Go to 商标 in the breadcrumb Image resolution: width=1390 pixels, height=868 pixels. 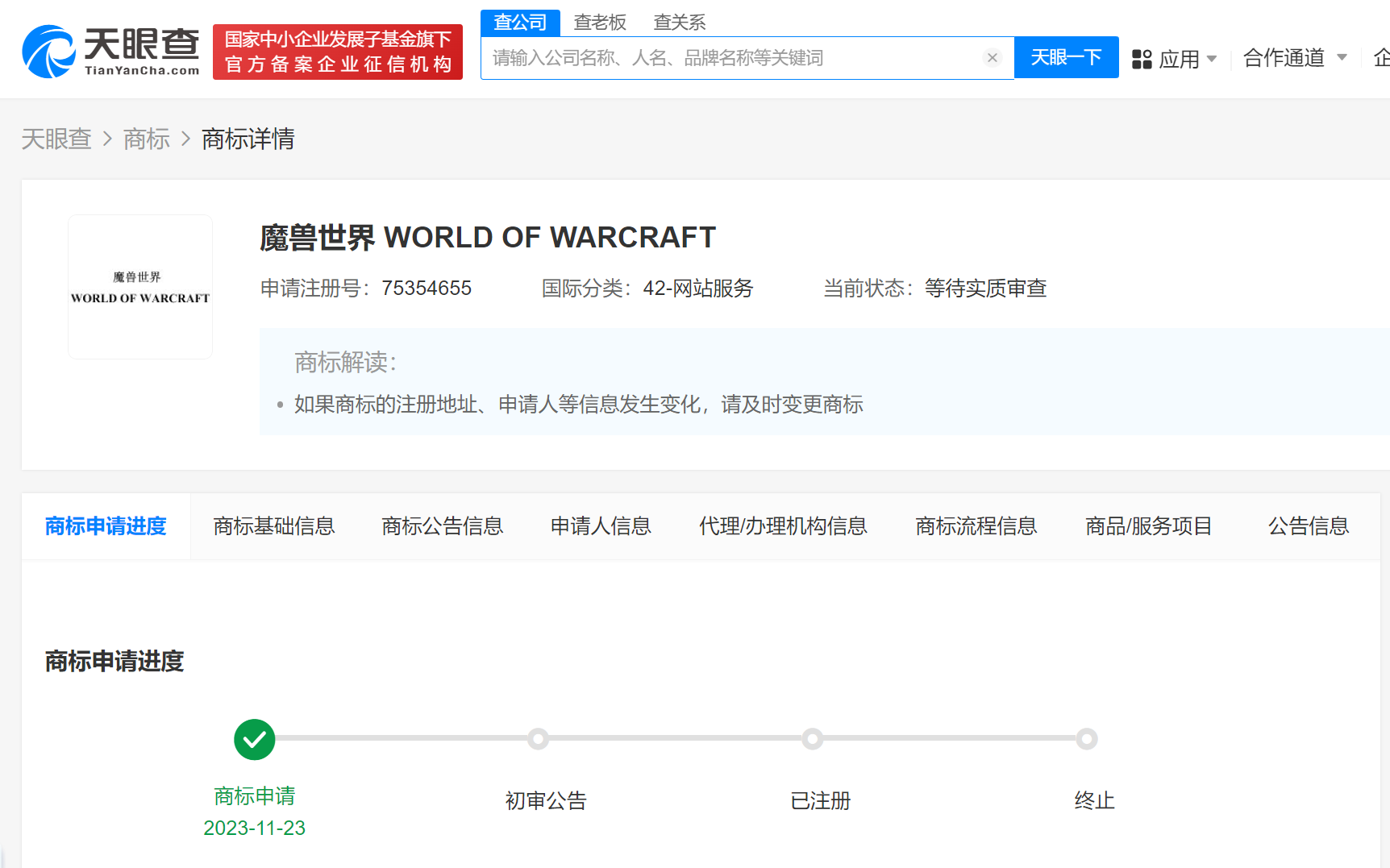click(x=147, y=139)
